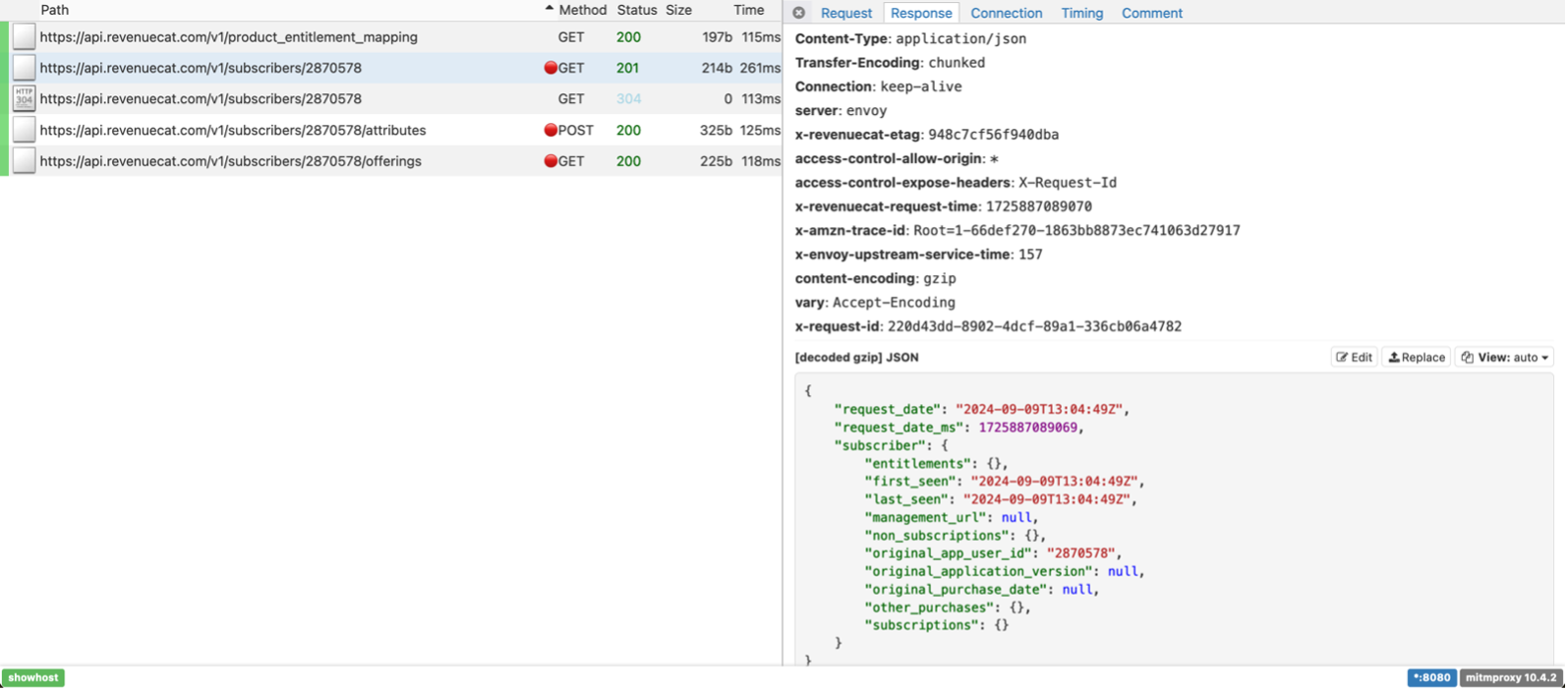Click the file icon of offerings flow
The height and width of the screenshot is (690, 1568).
tap(24, 161)
